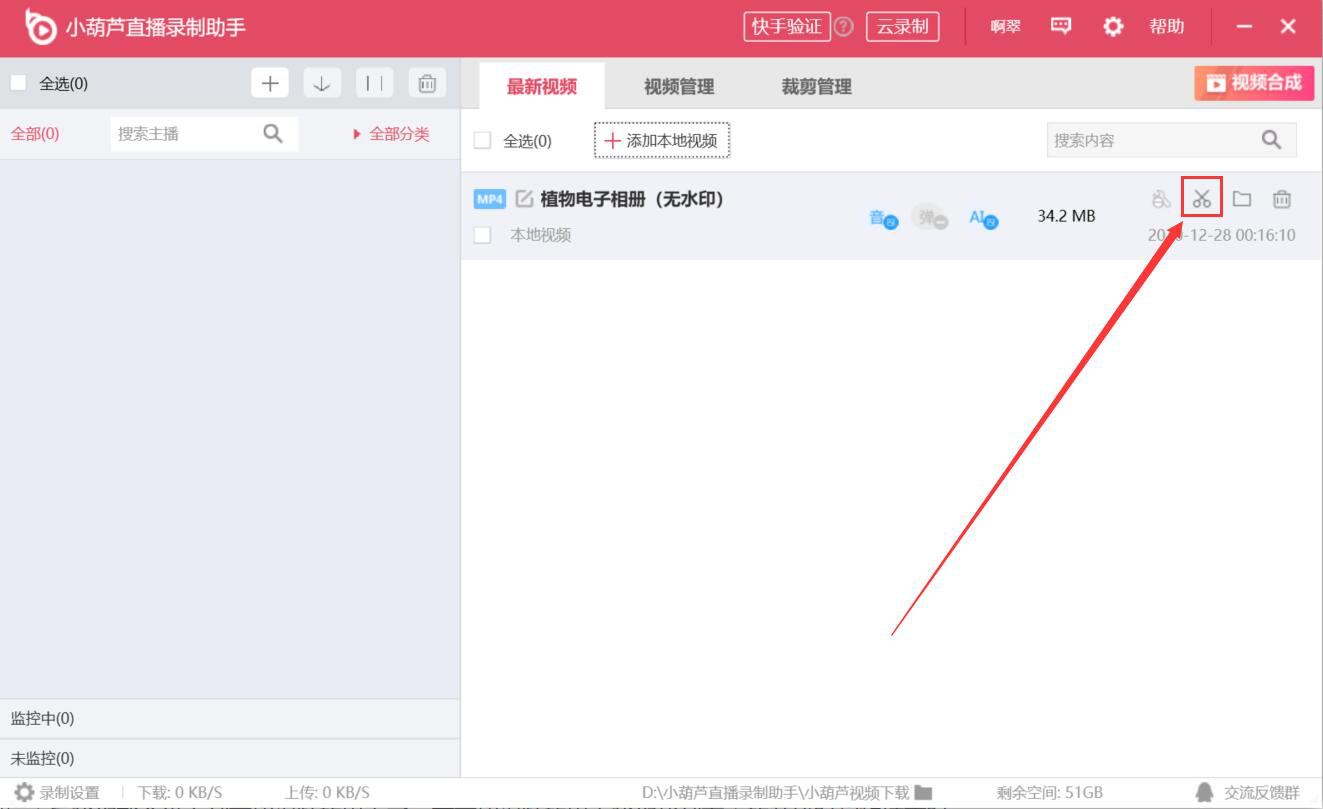Click the down arrow icon in the left panel
Viewport: 1323px width, 809px height.
(x=321, y=84)
